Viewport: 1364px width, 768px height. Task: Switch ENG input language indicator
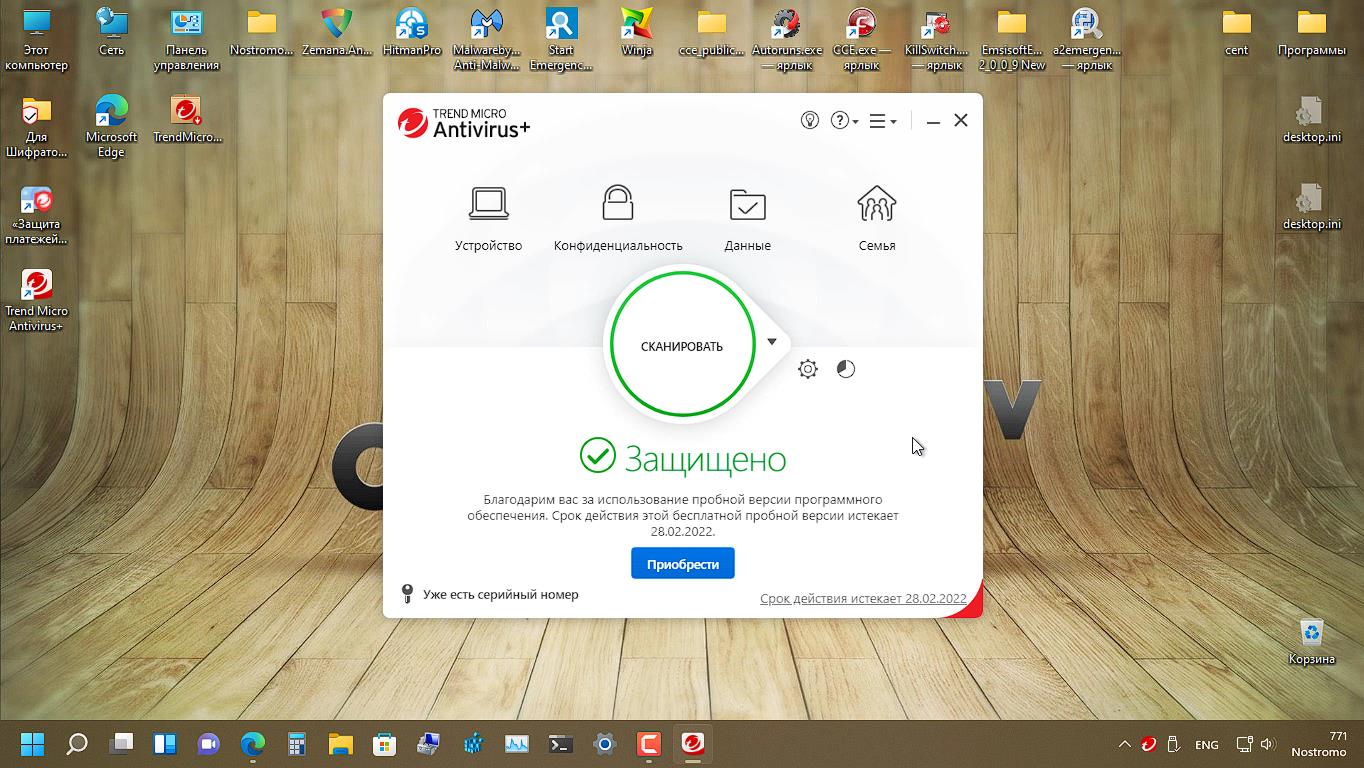(x=1207, y=745)
